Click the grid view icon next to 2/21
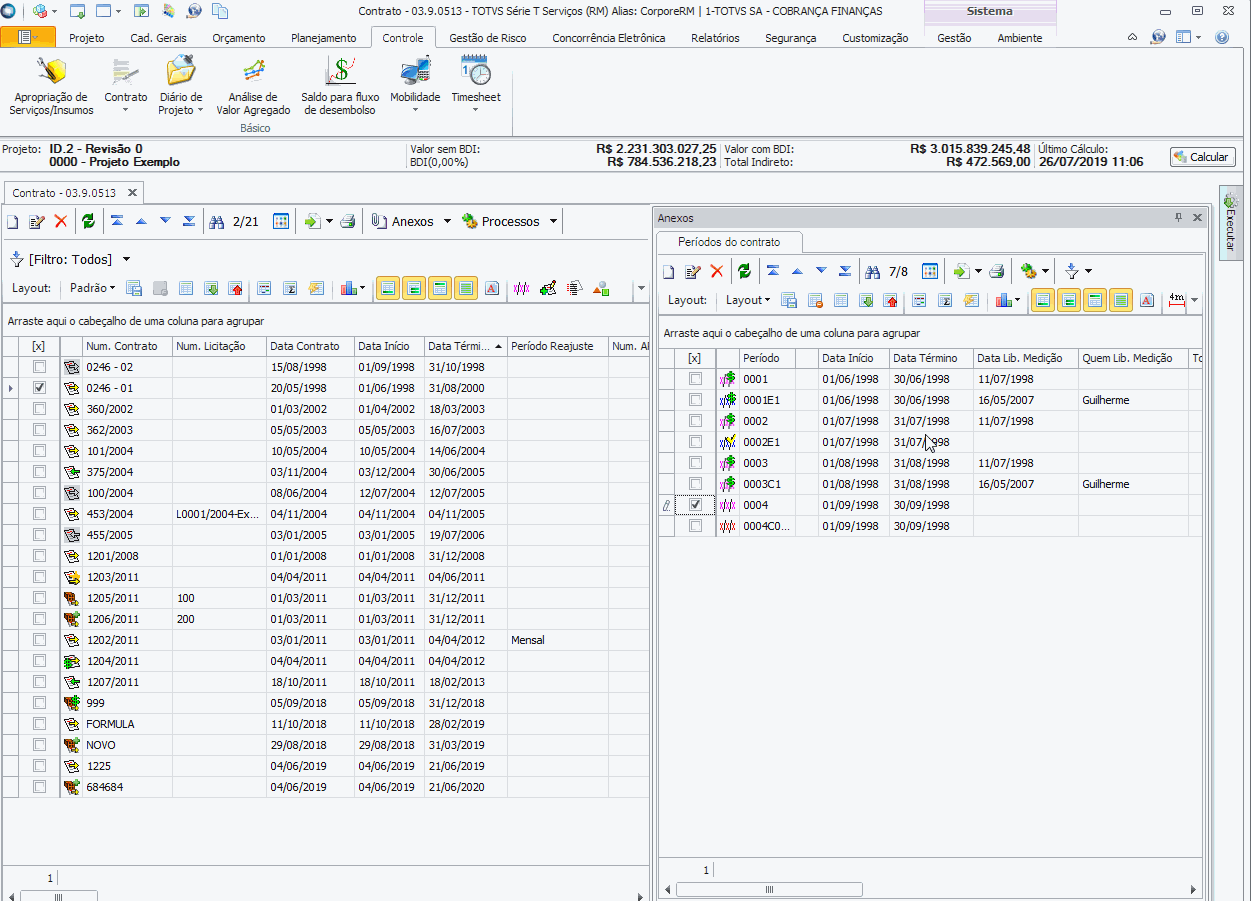Image resolution: width=1251 pixels, height=901 pixels. (x=281, y=222)
